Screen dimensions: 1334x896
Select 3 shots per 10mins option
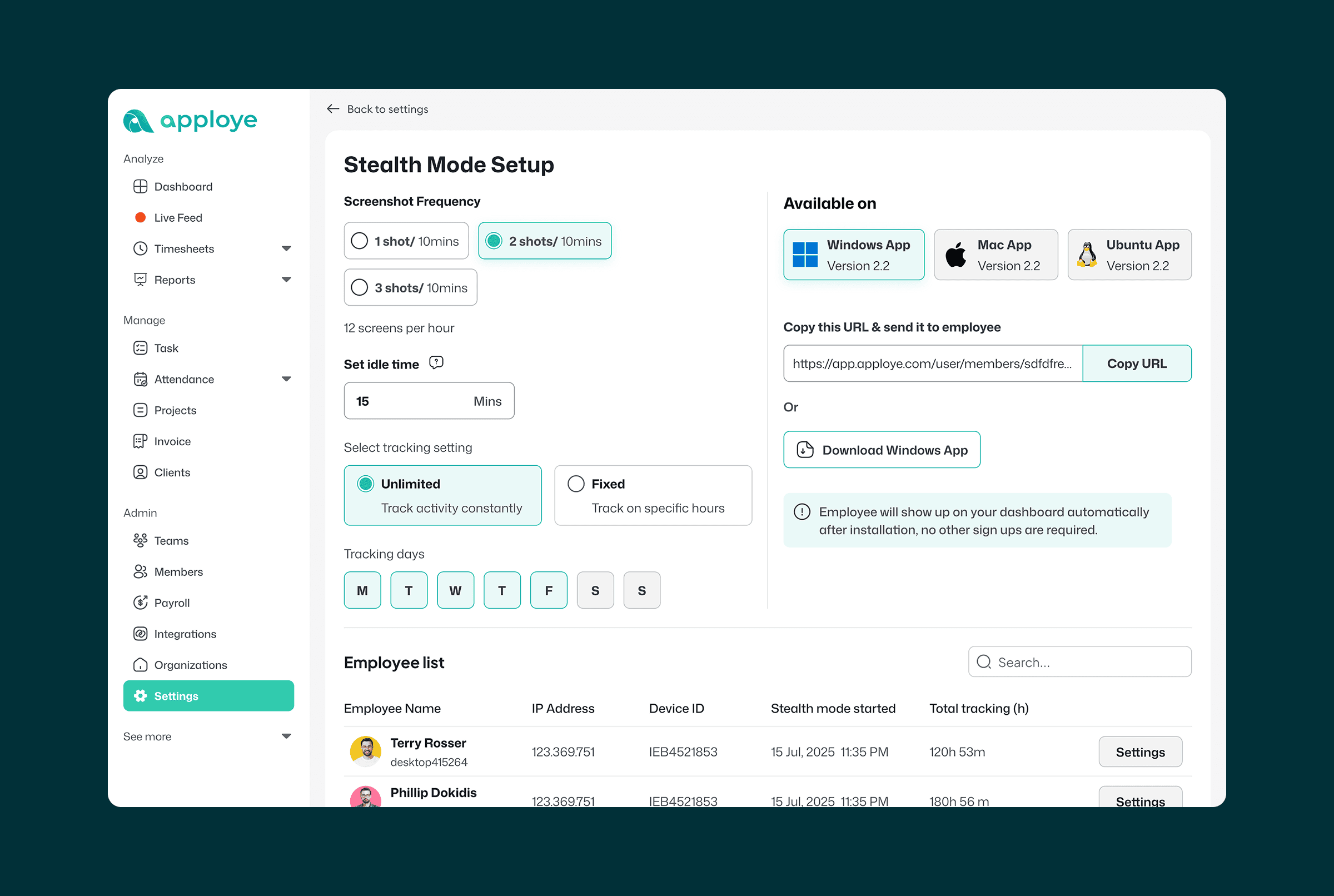[x=360, y=287]
